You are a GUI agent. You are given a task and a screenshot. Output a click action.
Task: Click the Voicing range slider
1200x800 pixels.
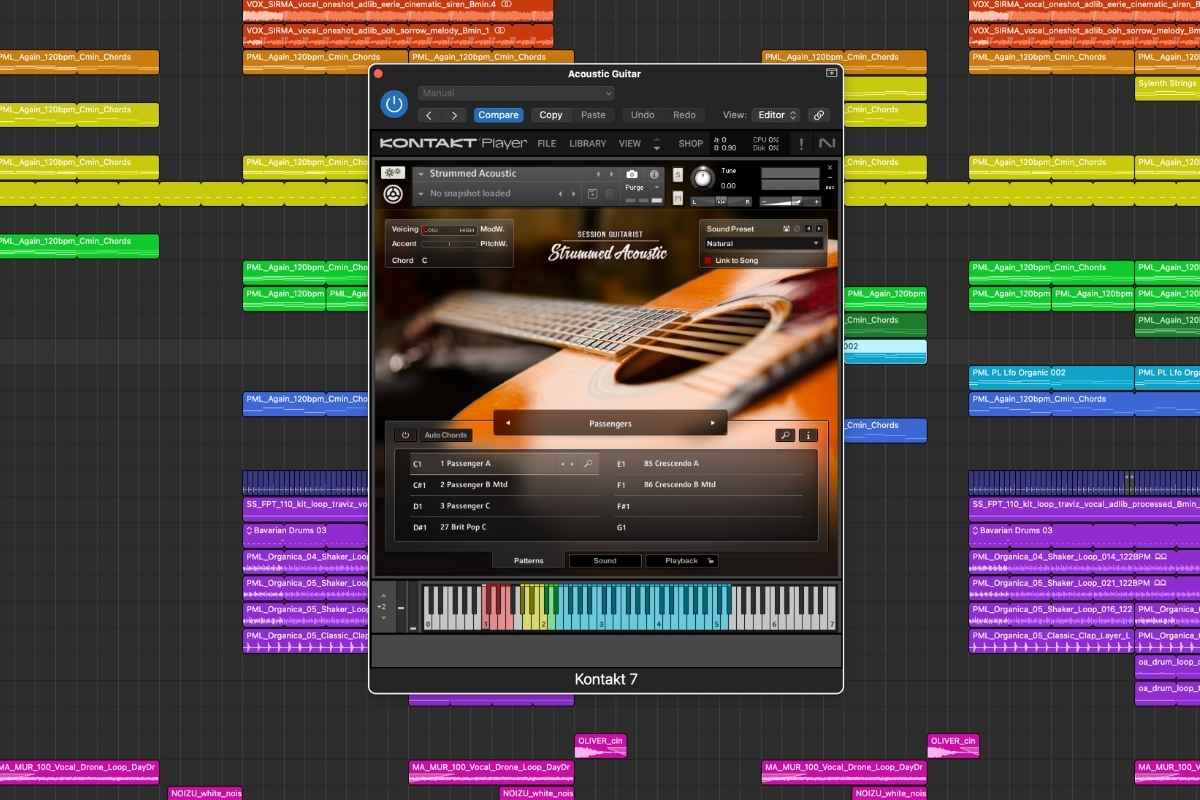pos(449,230)
